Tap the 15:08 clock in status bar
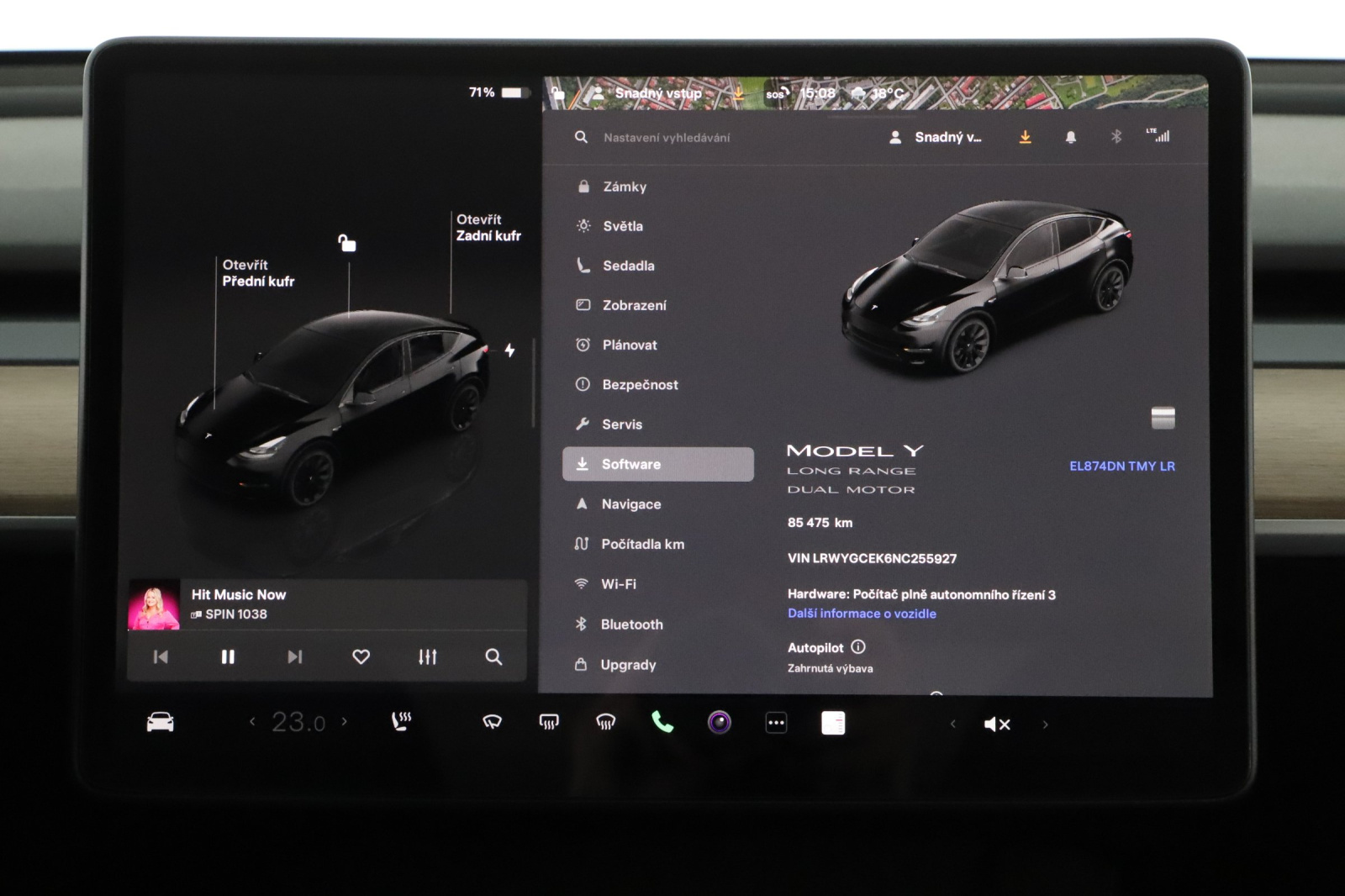Screen dimensions: 1345x896 [818, 93]
